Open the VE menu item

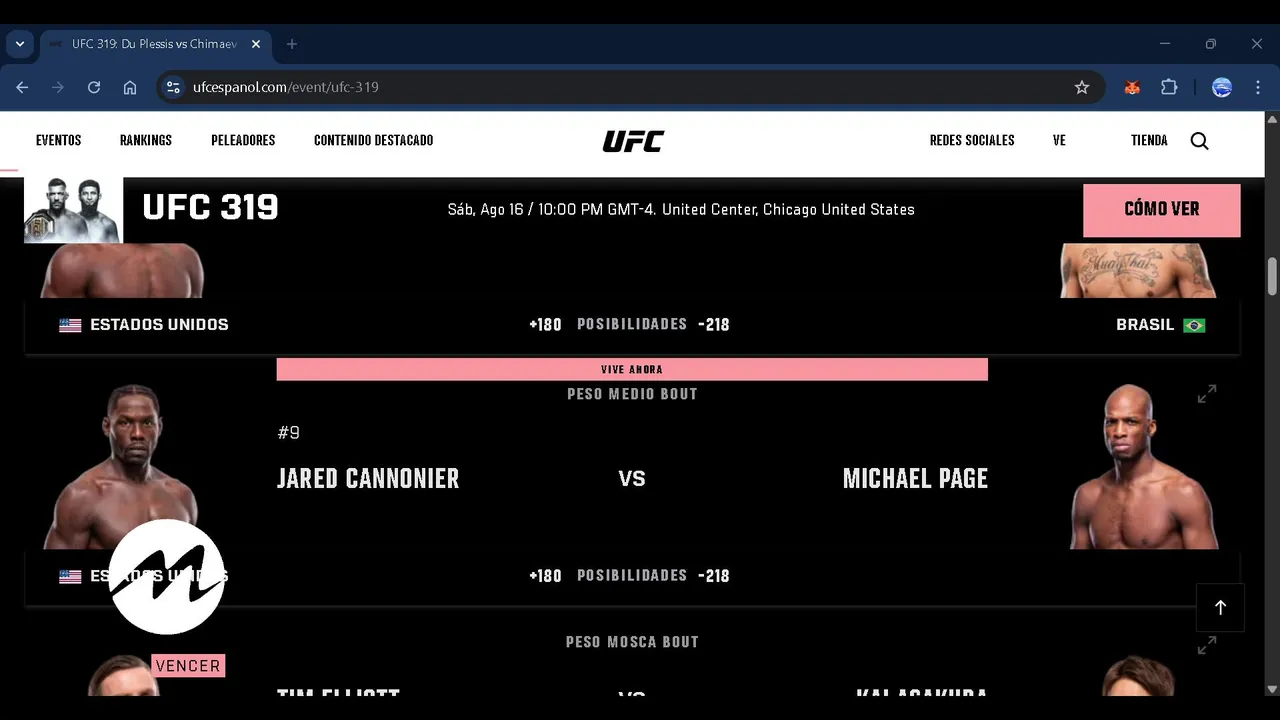pos(1059,140)
